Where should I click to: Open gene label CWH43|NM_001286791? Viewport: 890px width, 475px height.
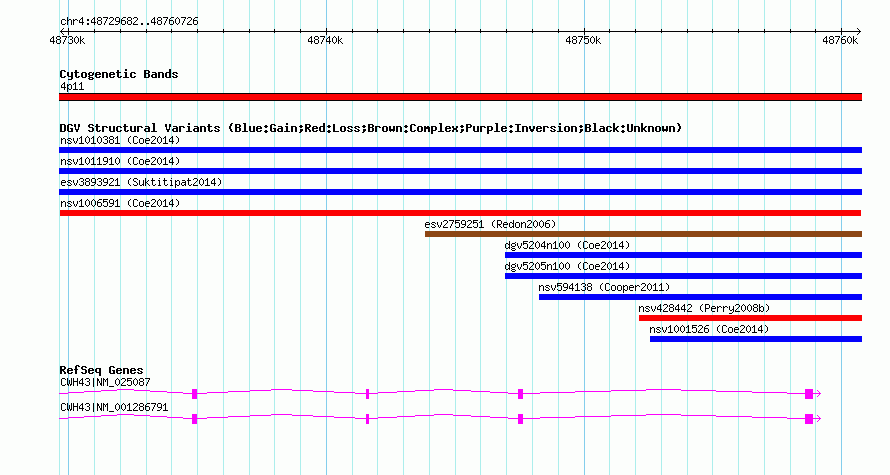tap(114, 407)
